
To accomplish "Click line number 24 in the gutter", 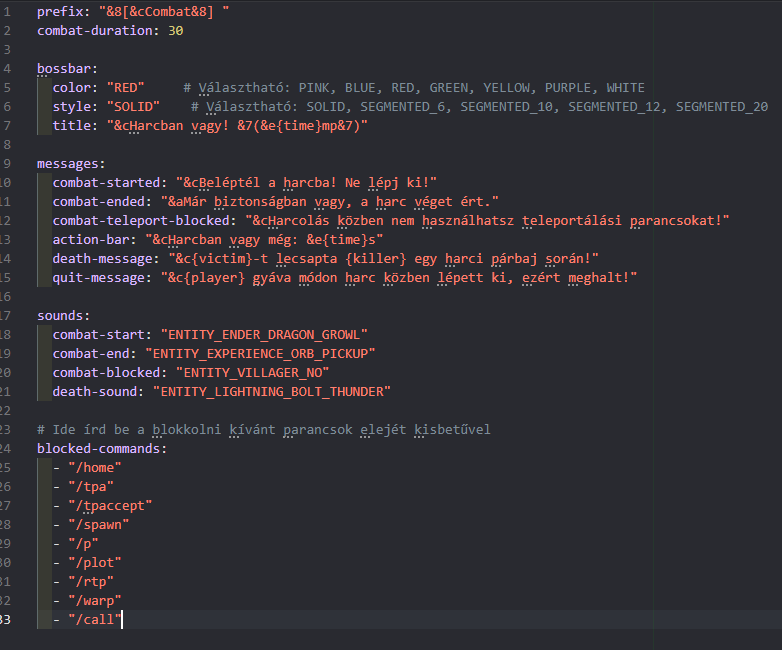I will click(5, 449).
